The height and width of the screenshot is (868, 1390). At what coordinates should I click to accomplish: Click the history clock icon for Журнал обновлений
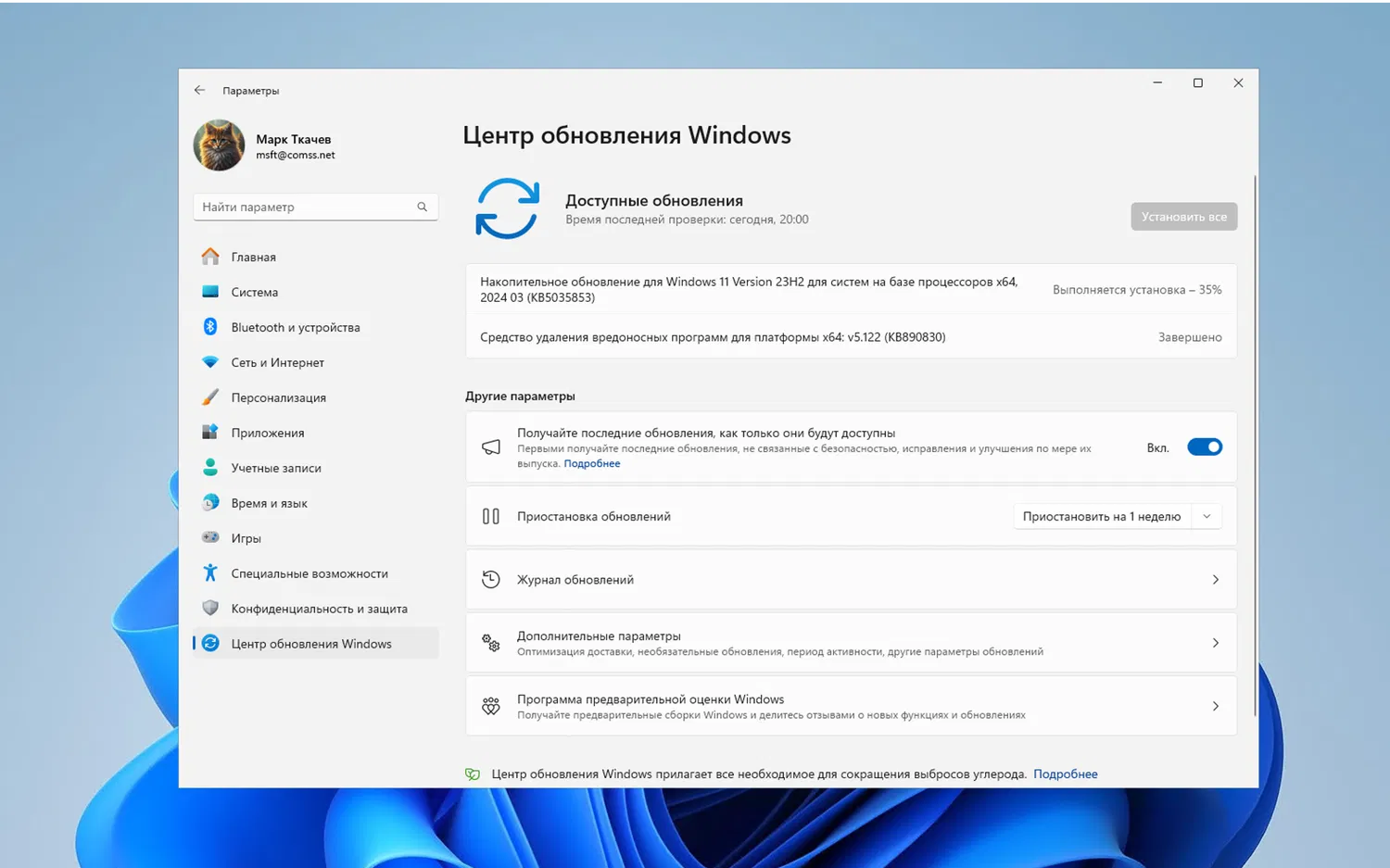491,580
